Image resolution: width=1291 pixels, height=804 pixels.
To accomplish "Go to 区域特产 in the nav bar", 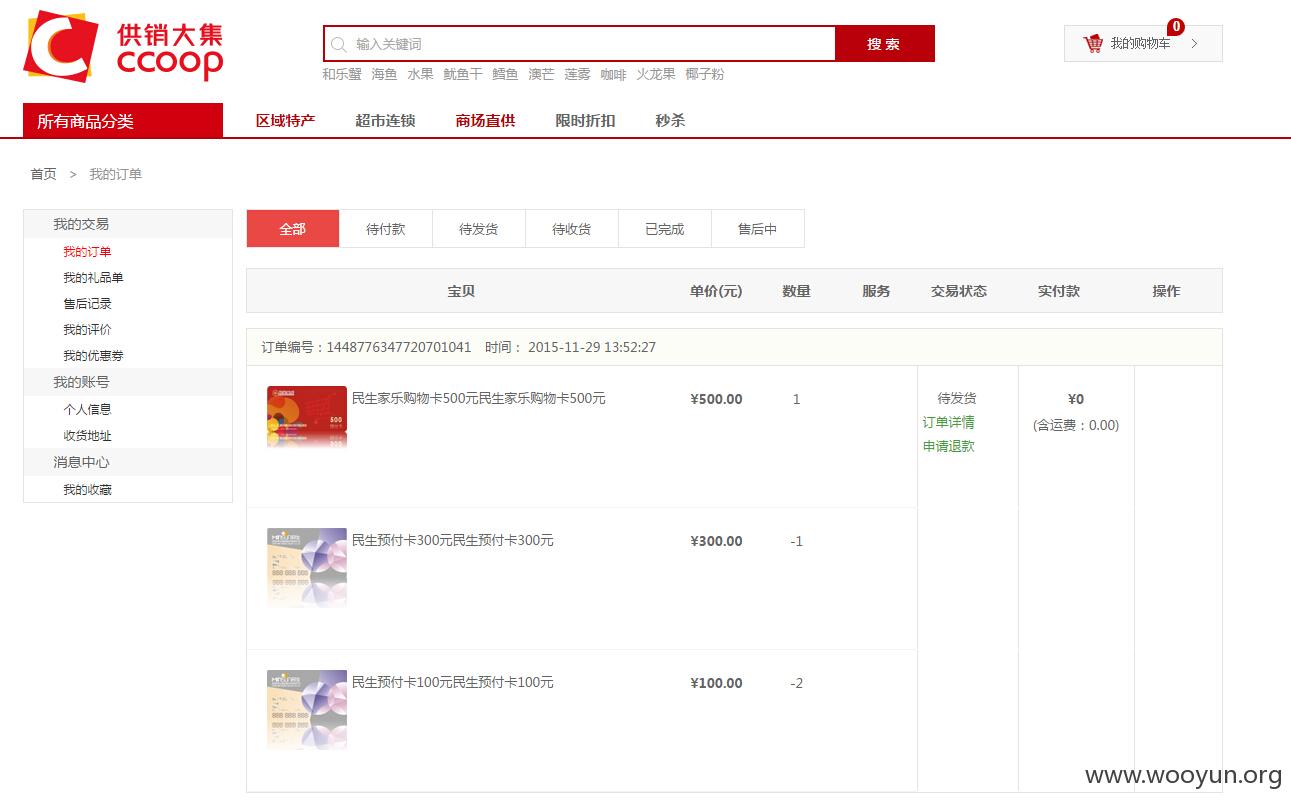I will tap(285, 121).
